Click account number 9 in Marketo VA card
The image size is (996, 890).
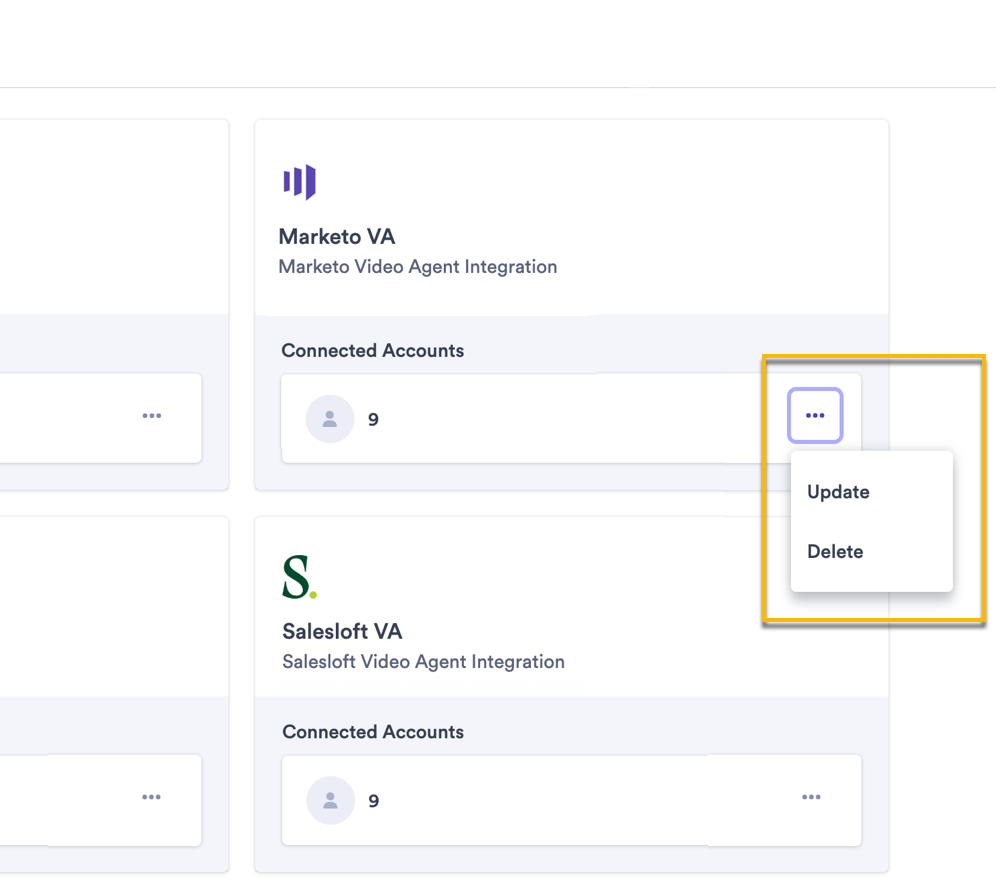pos(374,419)
